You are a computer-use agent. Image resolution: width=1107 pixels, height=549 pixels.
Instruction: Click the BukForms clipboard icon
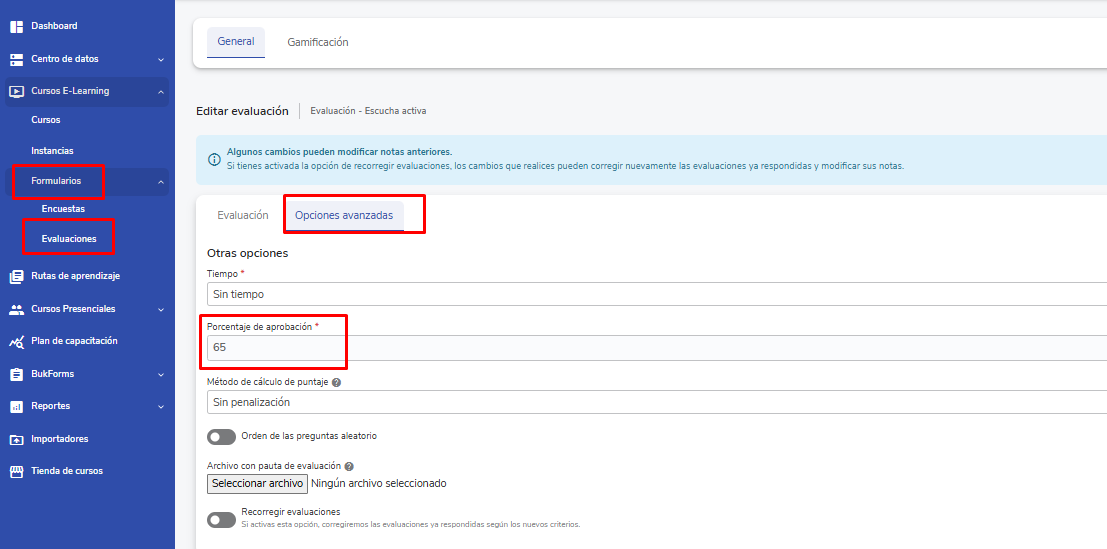click(16, 374)
